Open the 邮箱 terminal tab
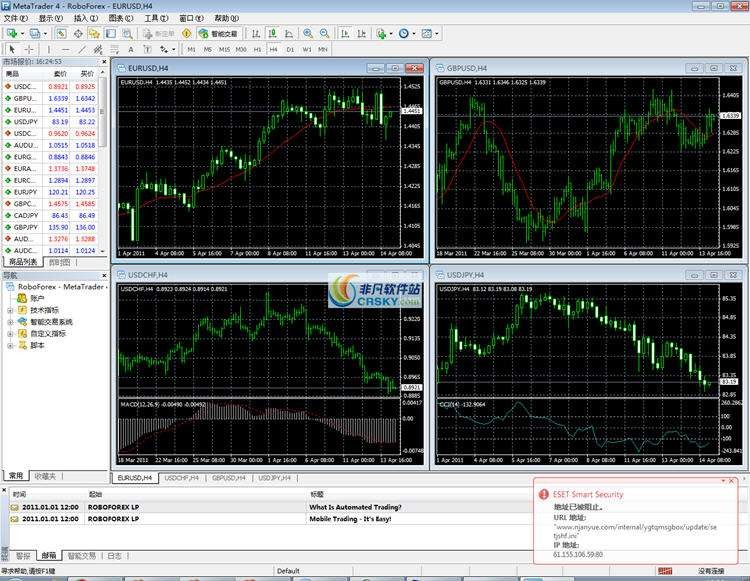Viewport: 750px width, 581px height. (49, 556)
